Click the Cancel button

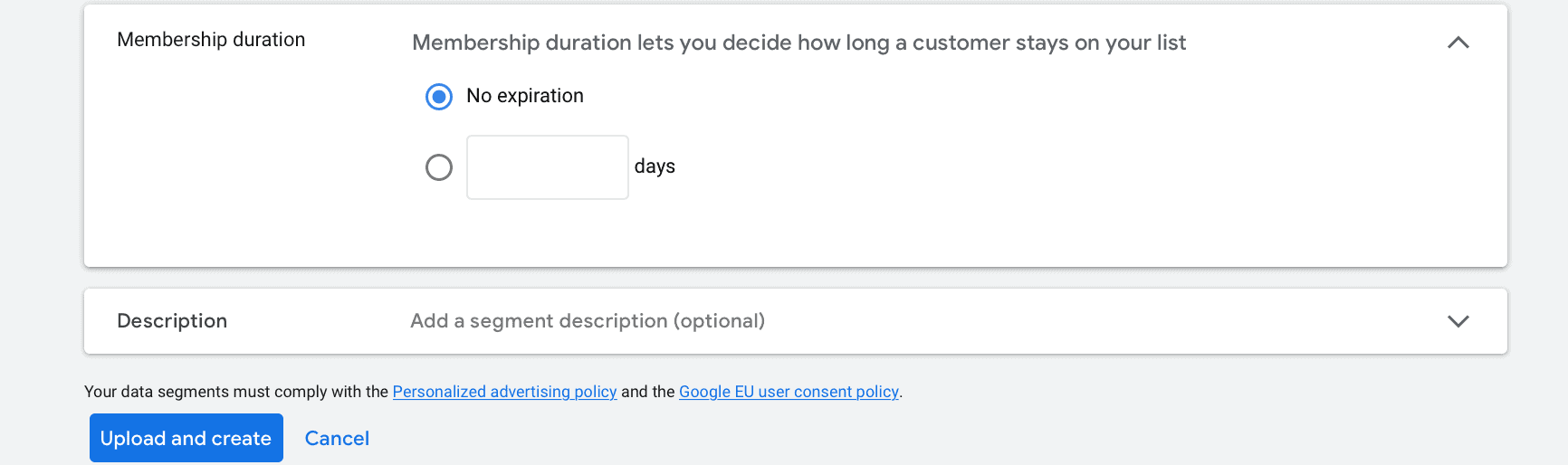pos(337,438)
